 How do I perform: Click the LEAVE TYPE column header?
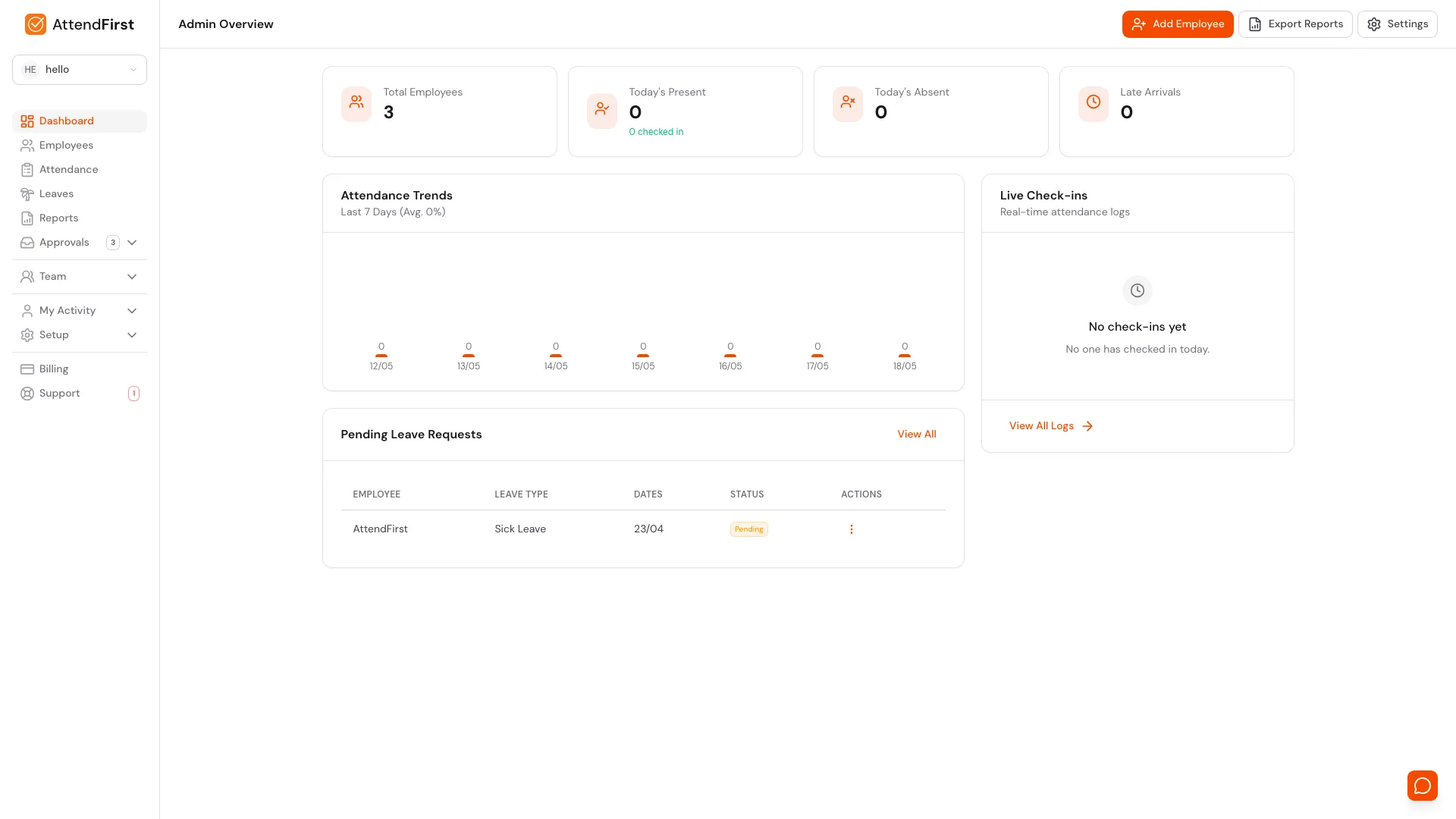(521, 494)
